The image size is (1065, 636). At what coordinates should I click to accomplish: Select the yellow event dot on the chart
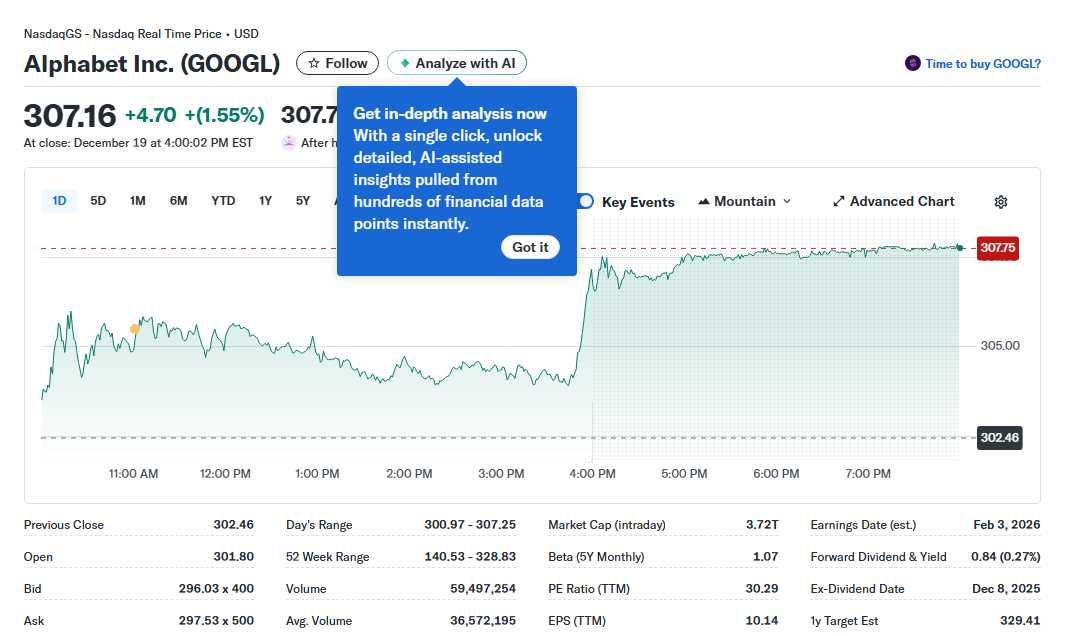click(x=134, y=328)
